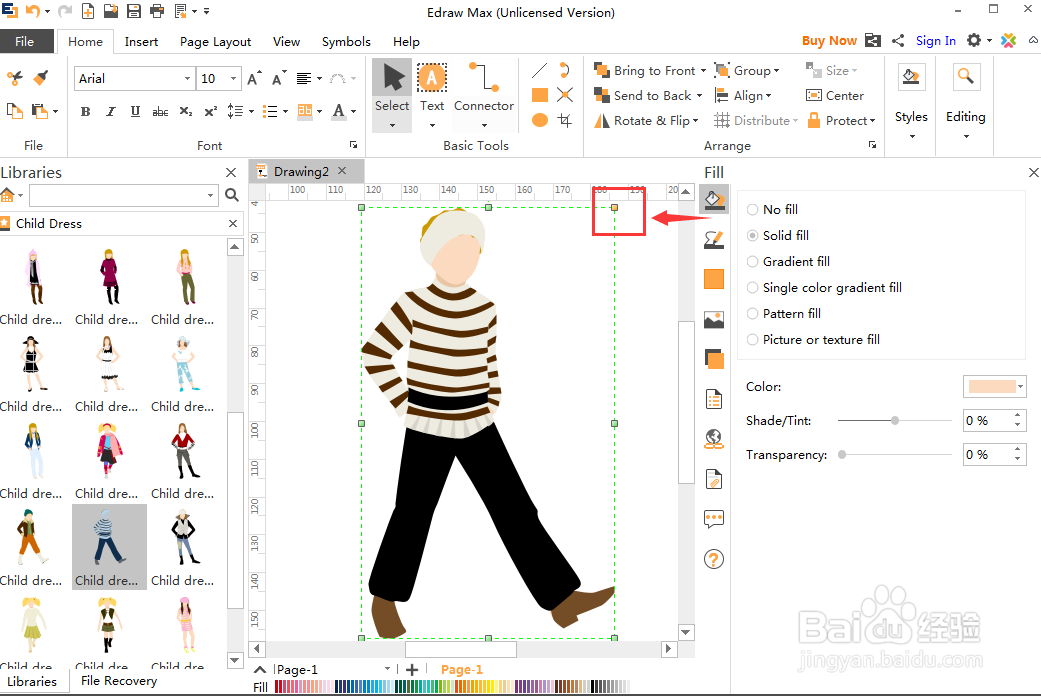Open the Insert Picture icon in sidebar
Viewport: 1041px width, 696px height.
point(714,319)
